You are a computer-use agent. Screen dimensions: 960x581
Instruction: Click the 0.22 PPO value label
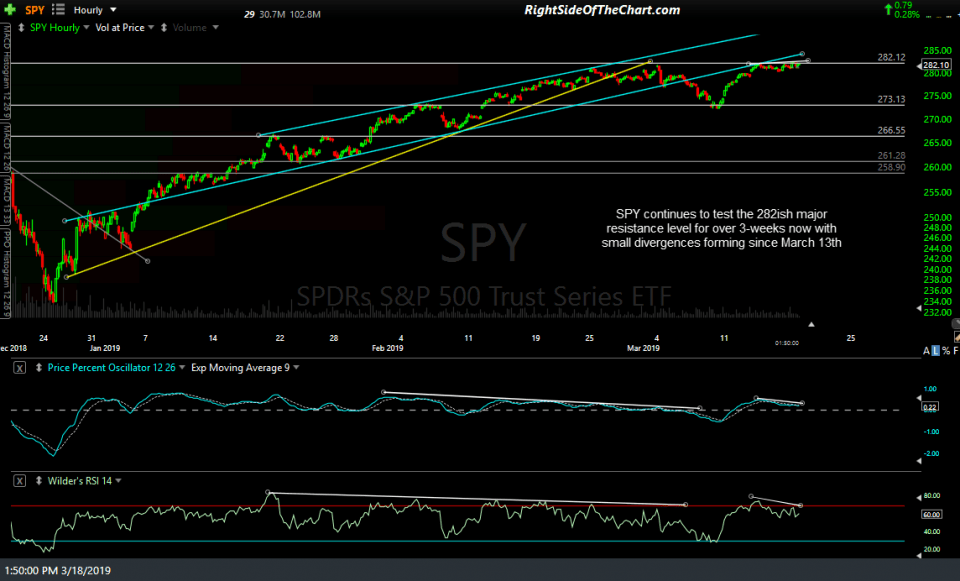tap(929, 407)
